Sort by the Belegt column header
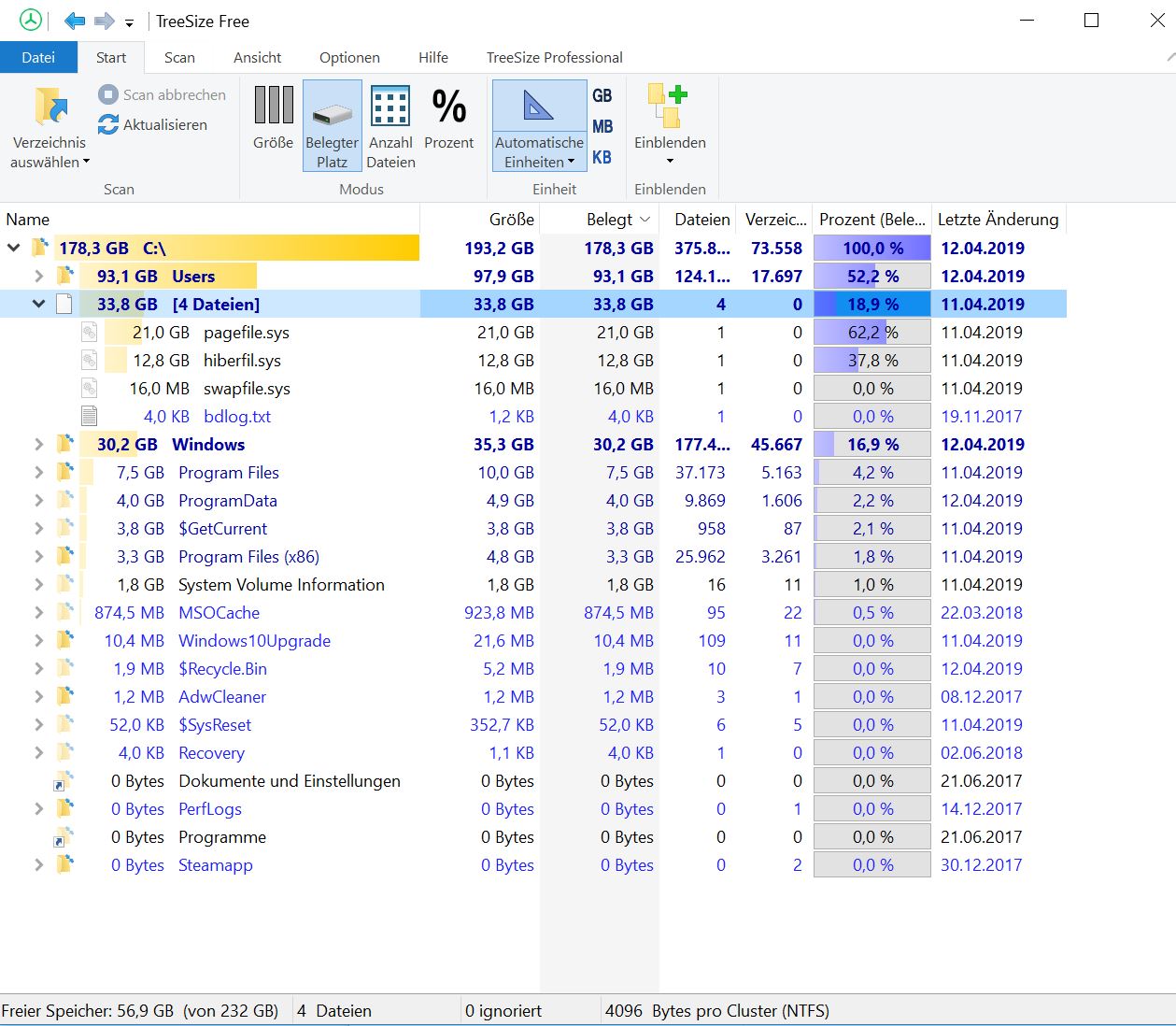 (600, 220)
